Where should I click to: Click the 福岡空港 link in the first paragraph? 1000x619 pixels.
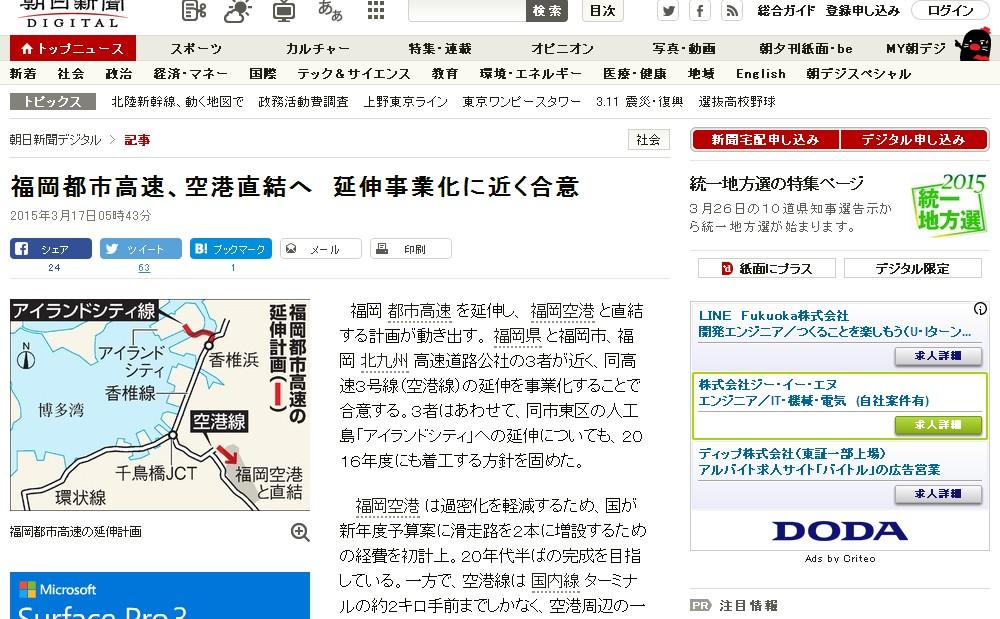(x=562, y=310)
